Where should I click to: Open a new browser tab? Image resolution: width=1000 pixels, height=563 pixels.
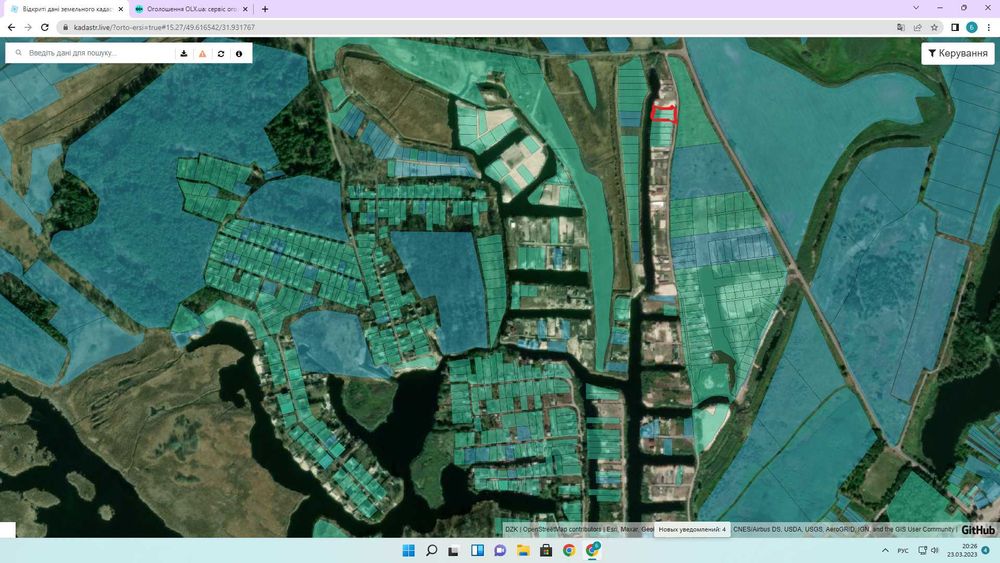265,9
